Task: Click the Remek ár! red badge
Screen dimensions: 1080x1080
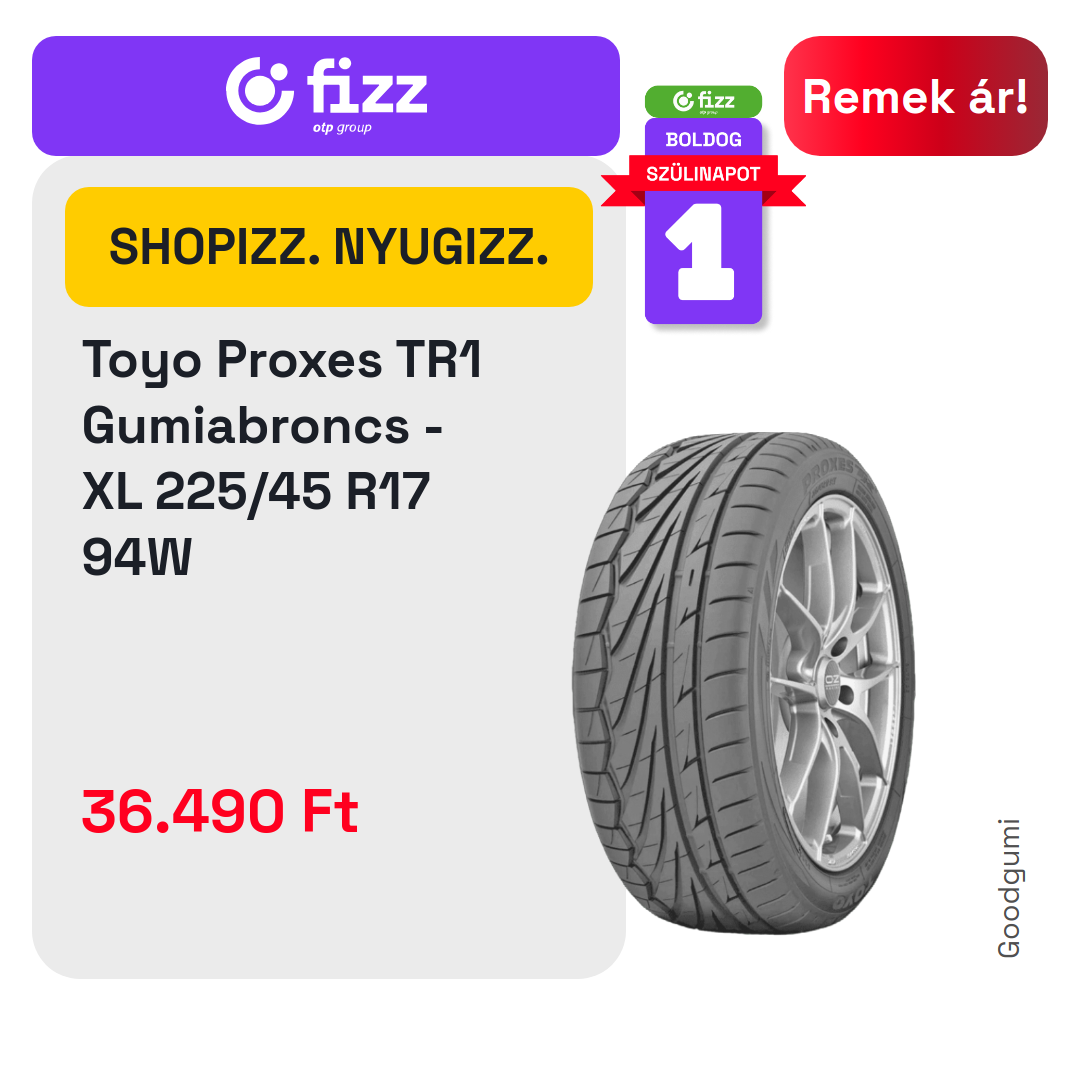Action: pyautogui.click(x=915, y=96)
